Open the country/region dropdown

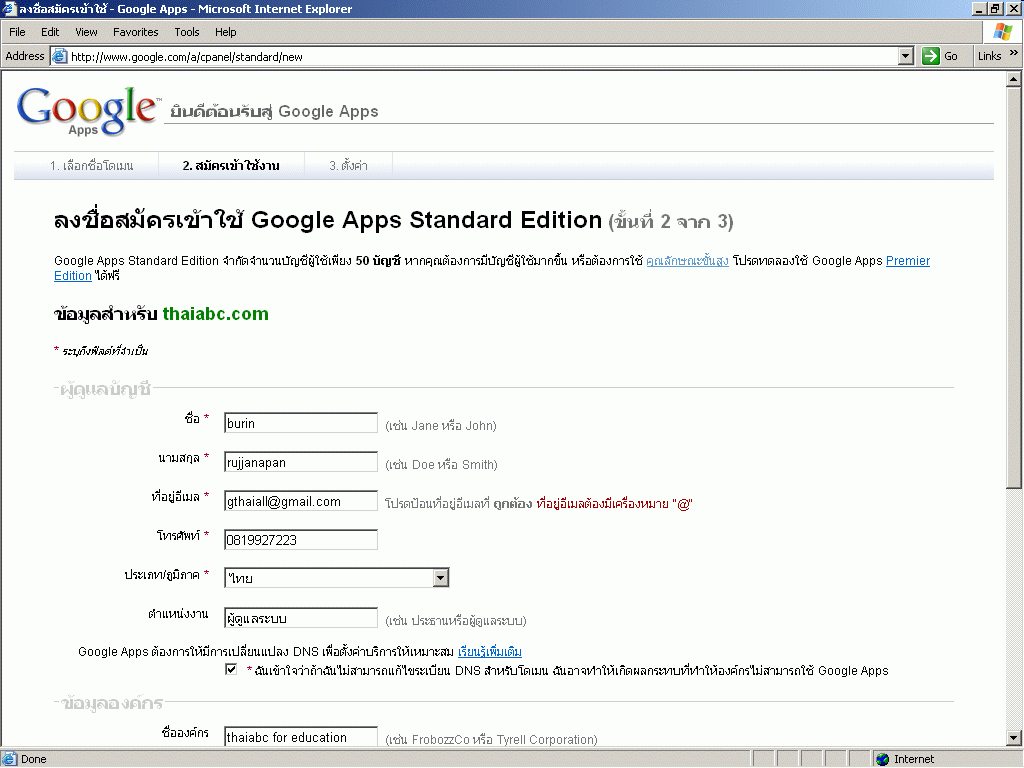click(x=440, y=578)
